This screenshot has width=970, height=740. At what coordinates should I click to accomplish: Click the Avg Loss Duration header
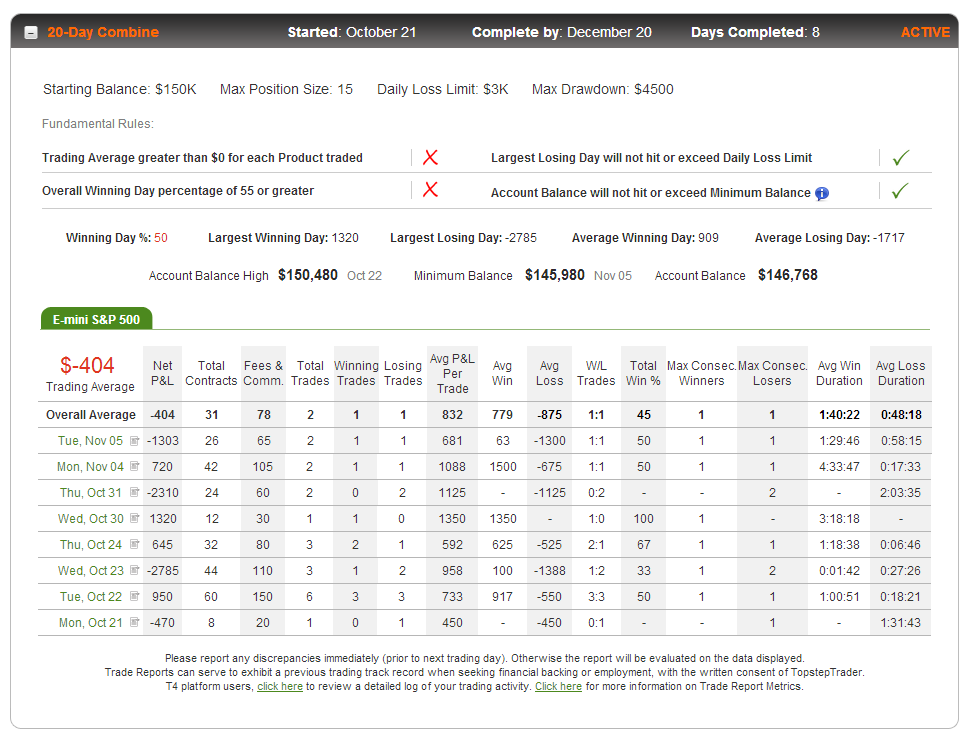[x=901, y=373]
